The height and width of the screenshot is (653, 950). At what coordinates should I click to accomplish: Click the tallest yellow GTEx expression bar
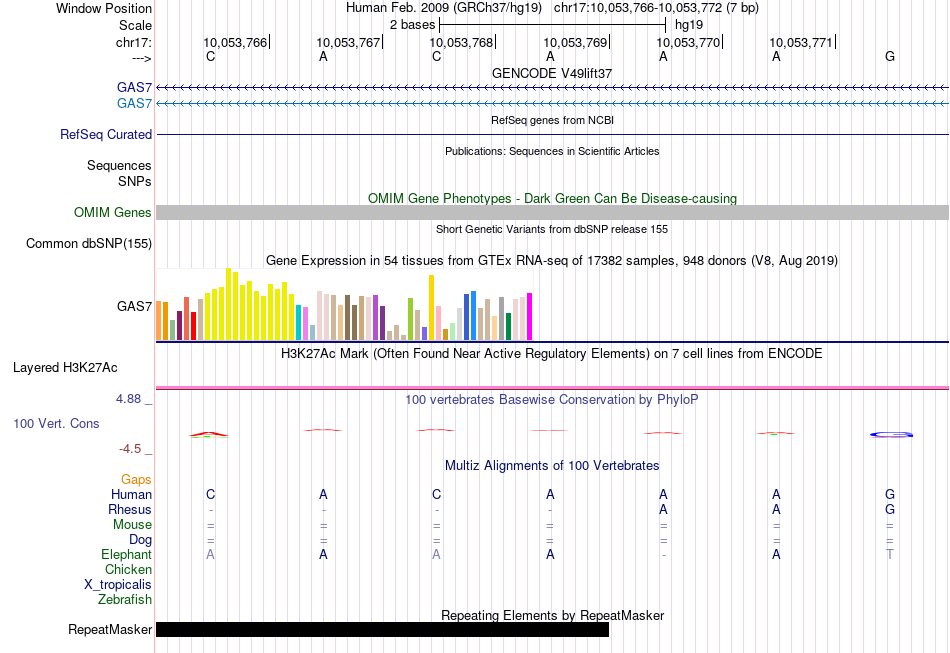(x=228, y=304)
